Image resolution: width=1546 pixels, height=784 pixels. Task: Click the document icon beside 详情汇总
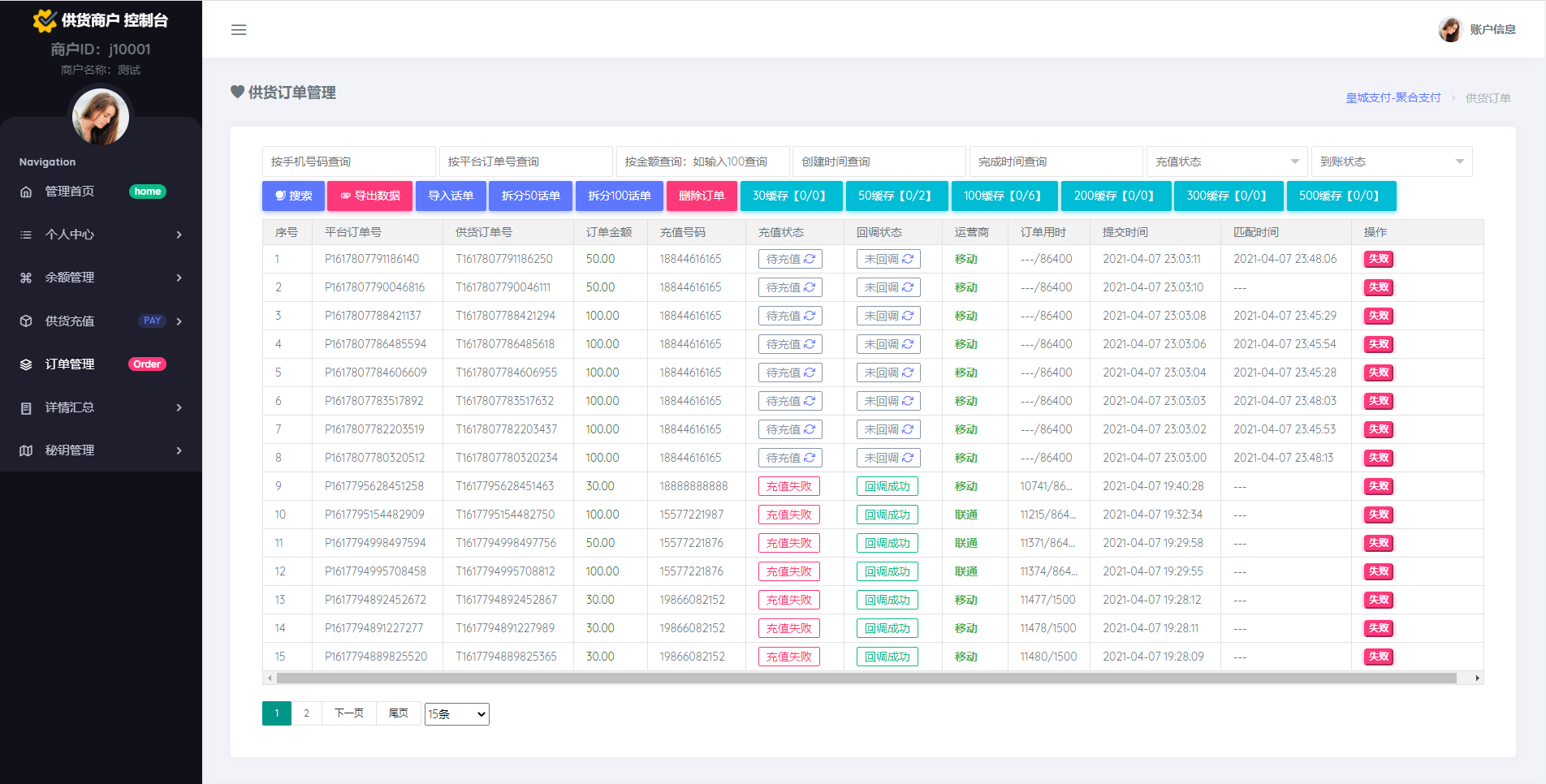26,407
